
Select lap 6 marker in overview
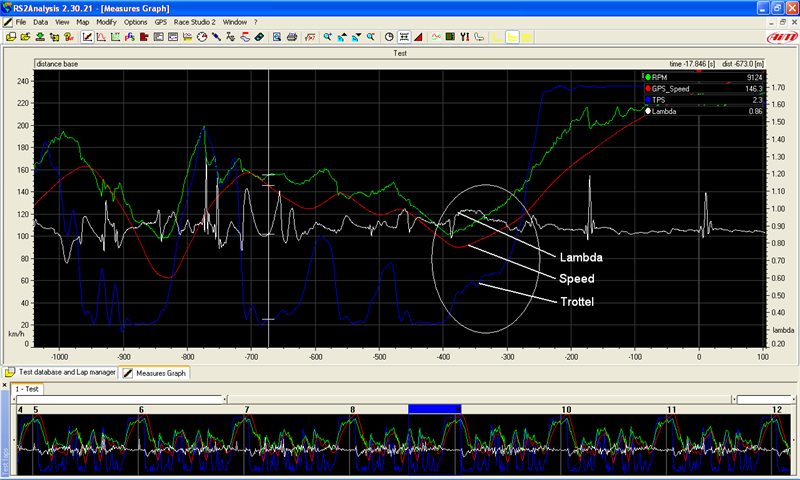[141, 410]
